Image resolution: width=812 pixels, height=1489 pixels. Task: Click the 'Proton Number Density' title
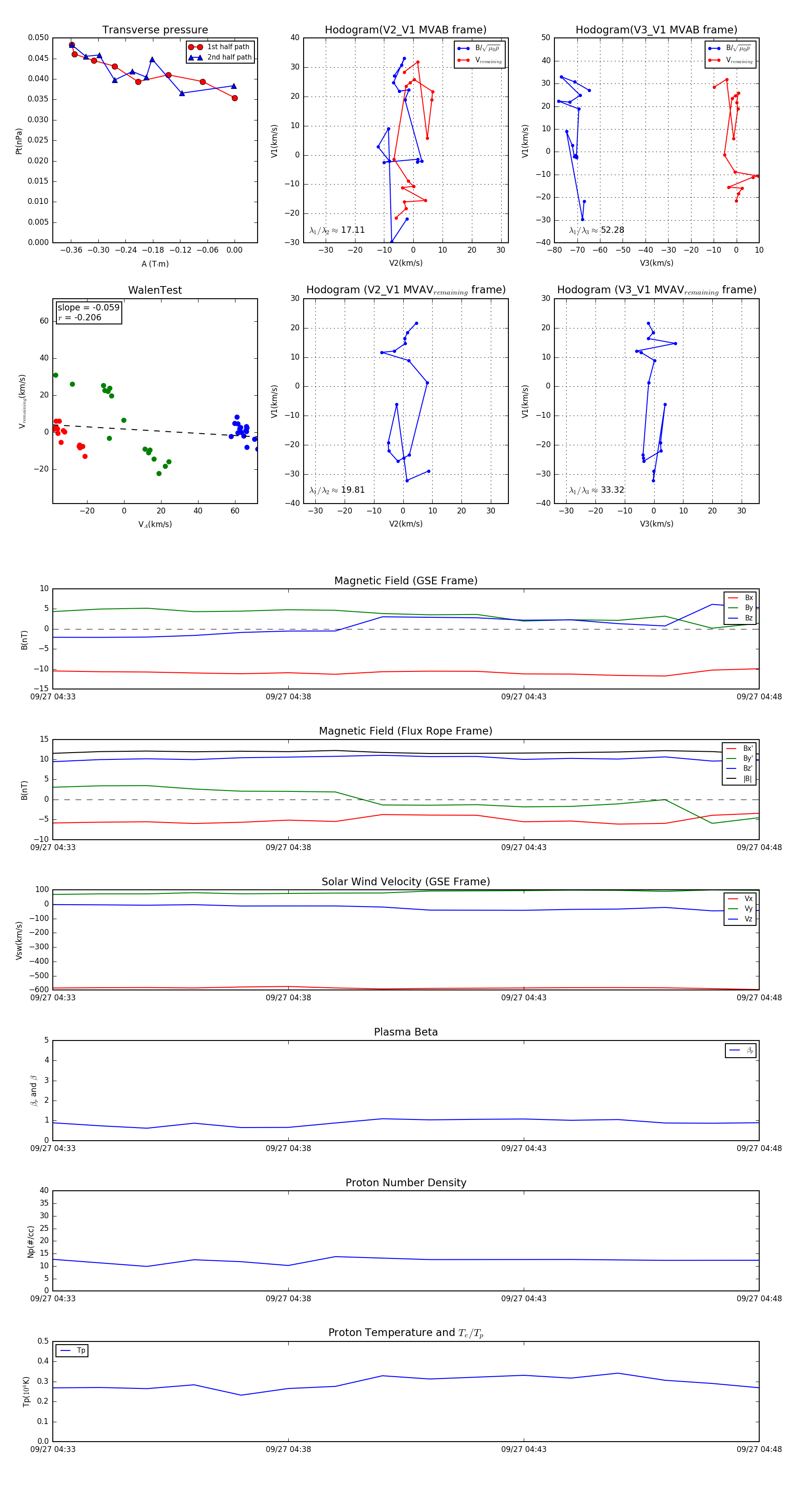[x=406, y=1183]
